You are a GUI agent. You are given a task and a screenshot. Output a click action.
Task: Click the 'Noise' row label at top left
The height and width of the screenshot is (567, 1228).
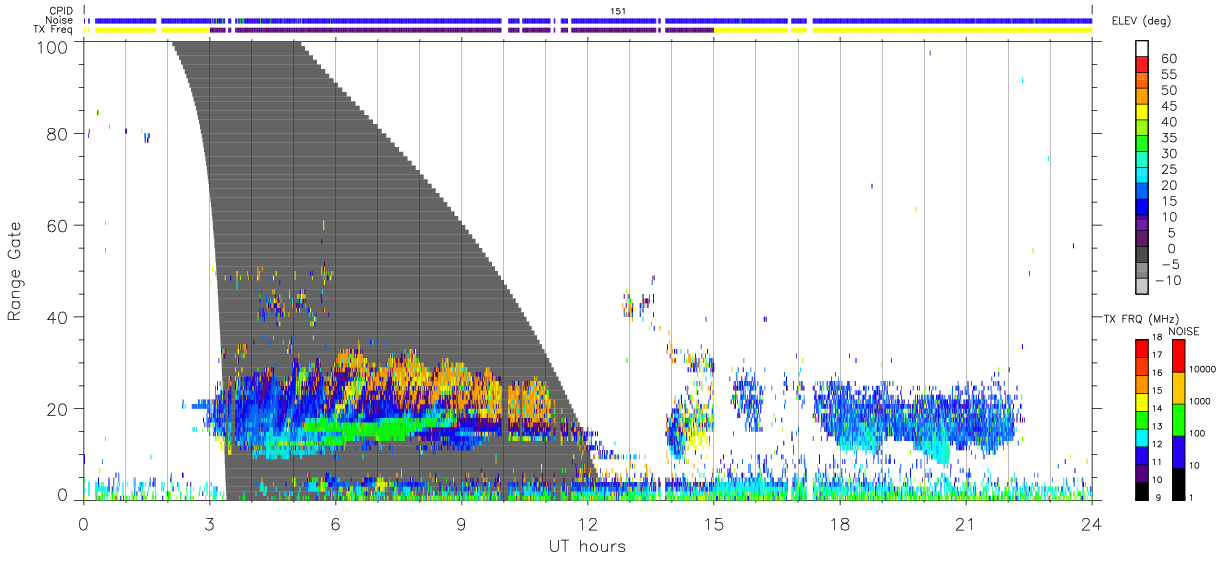tap(59, 20)
